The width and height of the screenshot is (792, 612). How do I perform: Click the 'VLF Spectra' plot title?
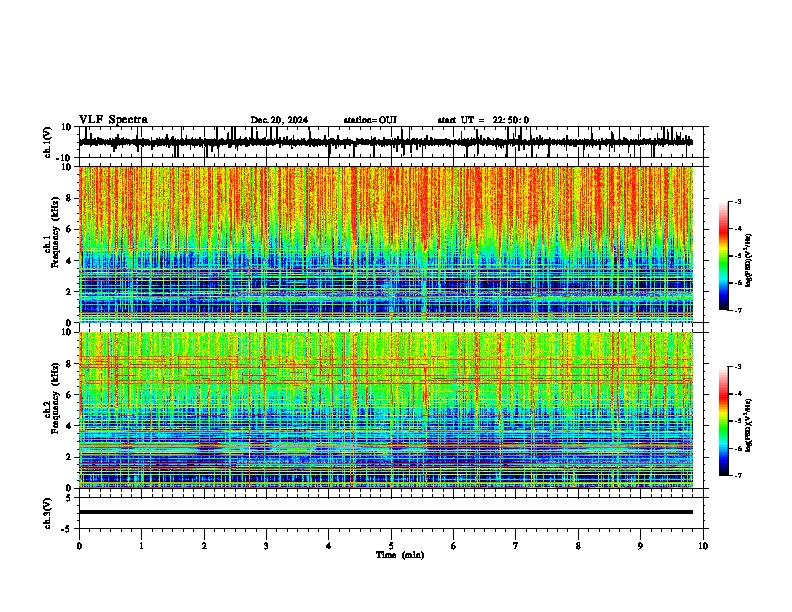113,120
